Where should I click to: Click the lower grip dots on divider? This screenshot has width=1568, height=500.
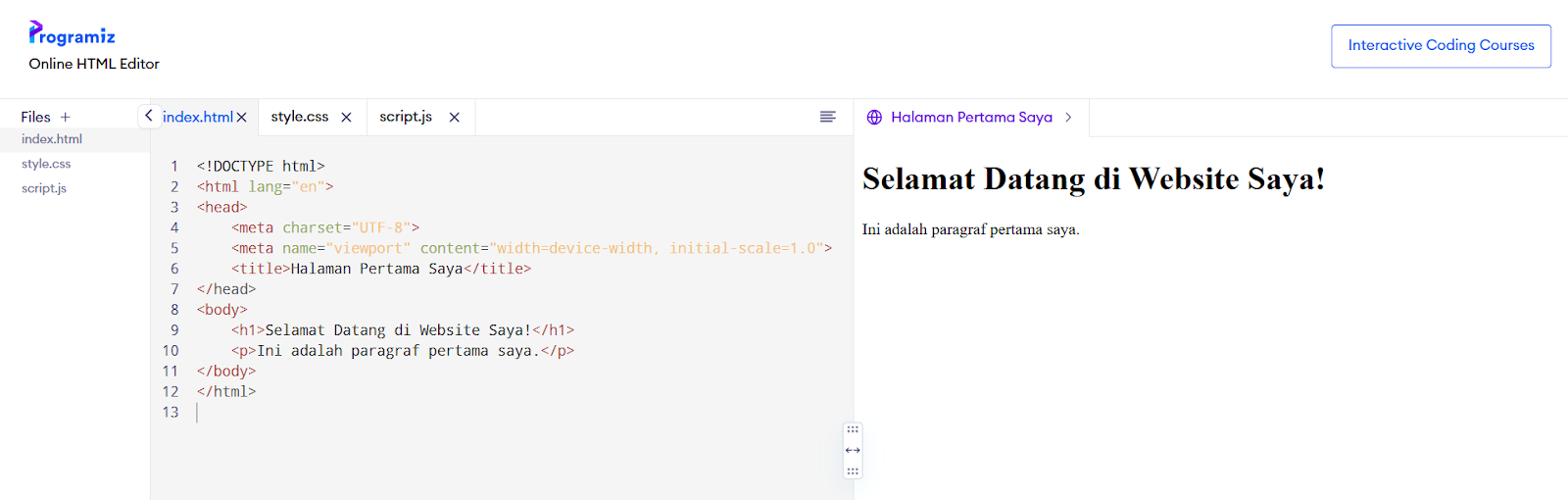coord(853,472)
